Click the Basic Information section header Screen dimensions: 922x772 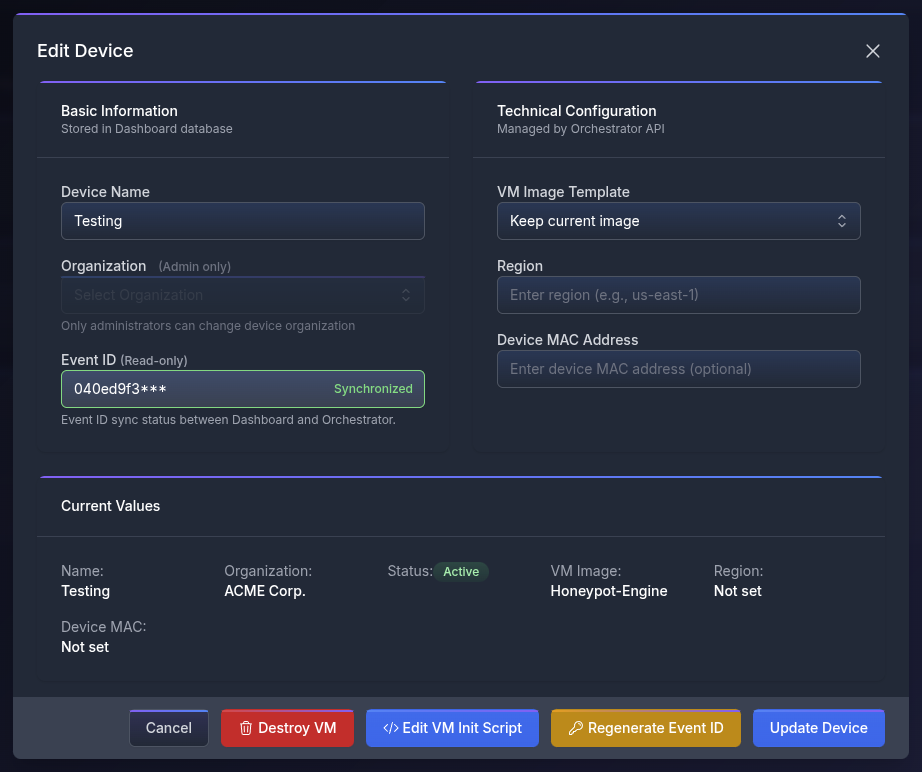pos(119,111)
